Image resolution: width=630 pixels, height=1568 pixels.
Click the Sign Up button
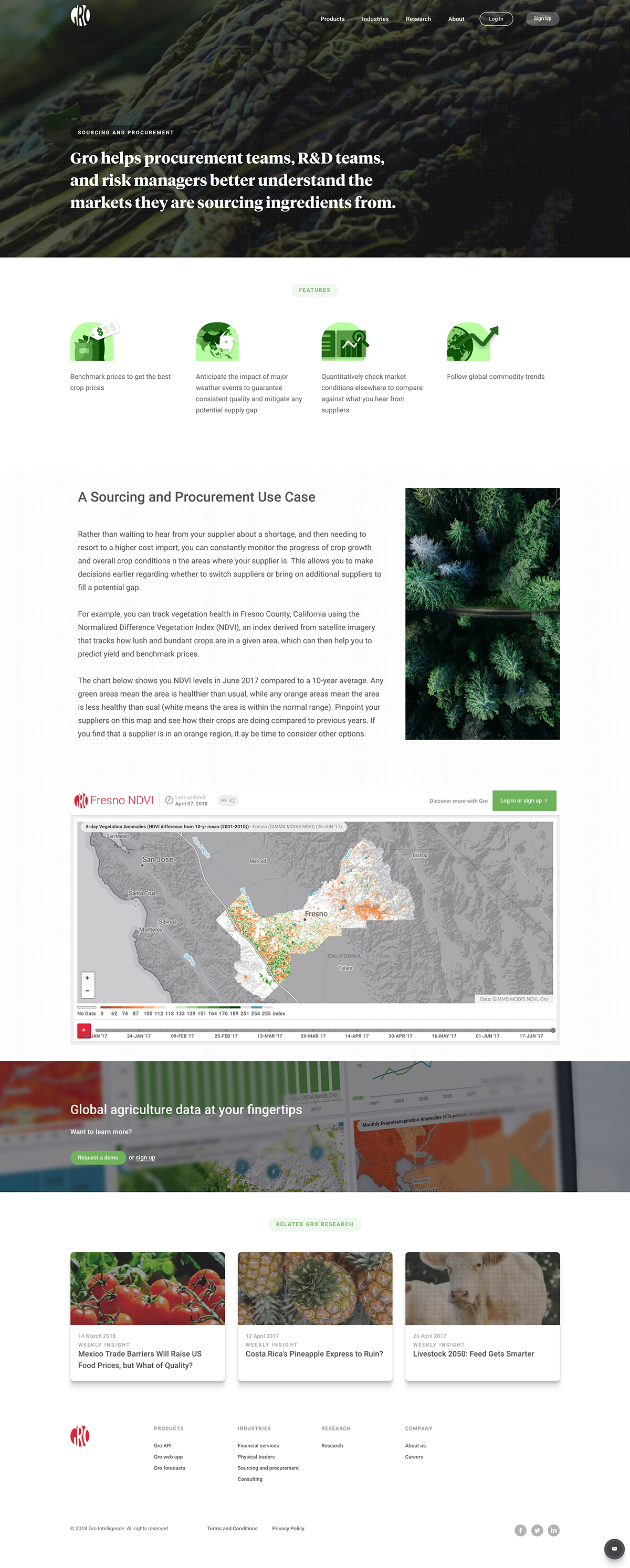(542, 18)
